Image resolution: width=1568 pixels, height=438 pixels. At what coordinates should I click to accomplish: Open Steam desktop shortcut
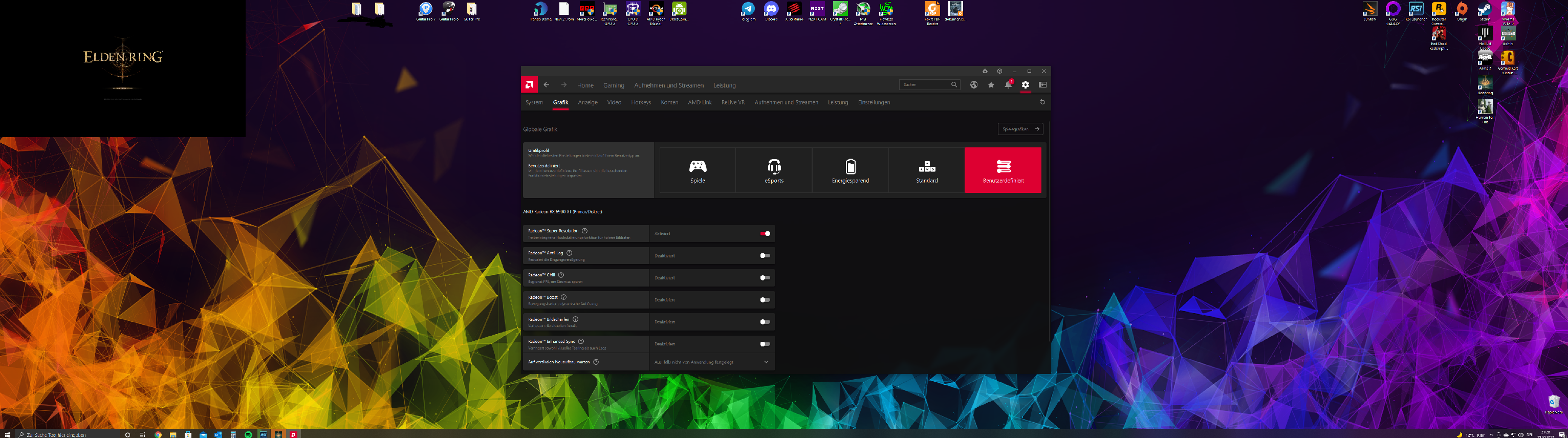(x=1485, y=12)
